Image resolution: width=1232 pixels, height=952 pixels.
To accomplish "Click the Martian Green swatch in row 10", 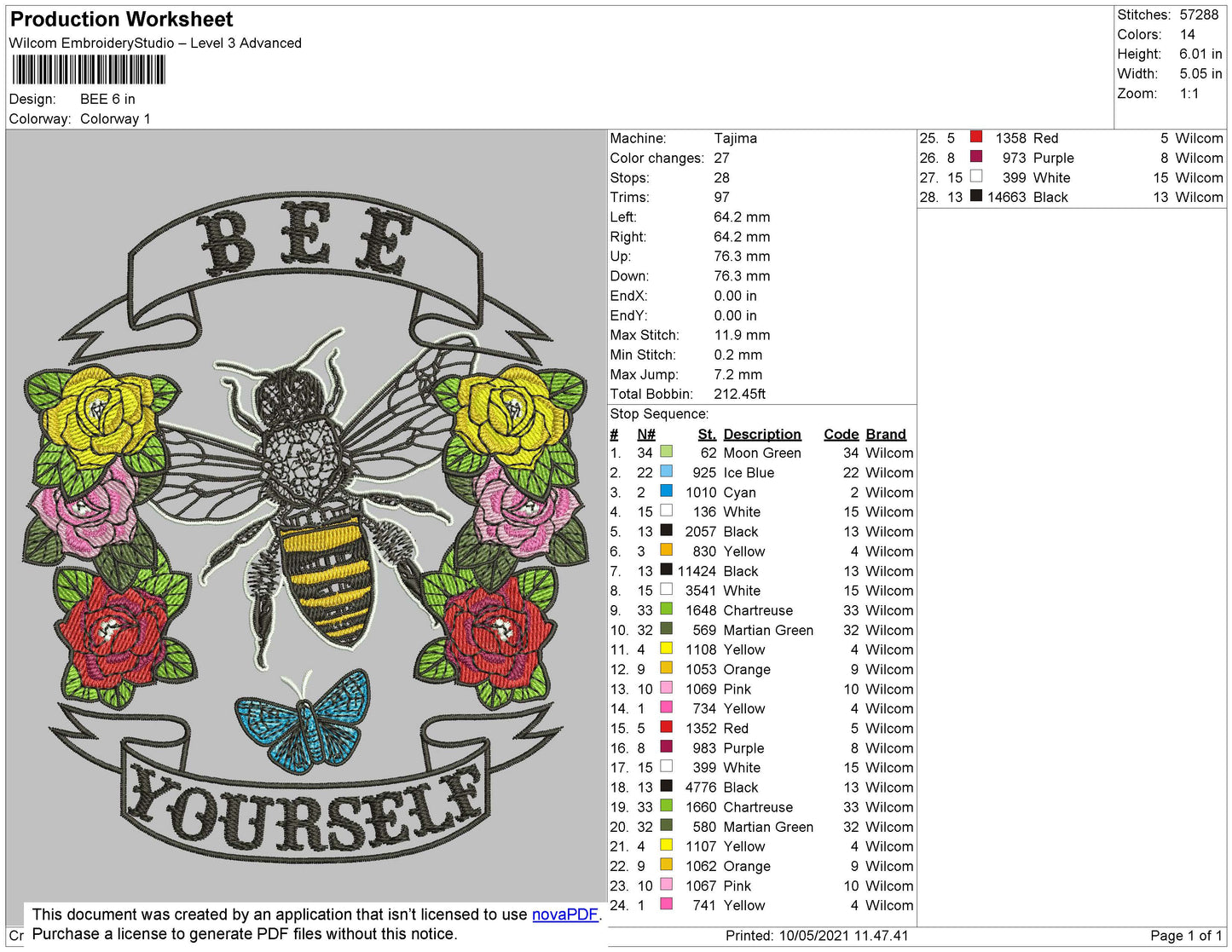I will coord(667,629).
